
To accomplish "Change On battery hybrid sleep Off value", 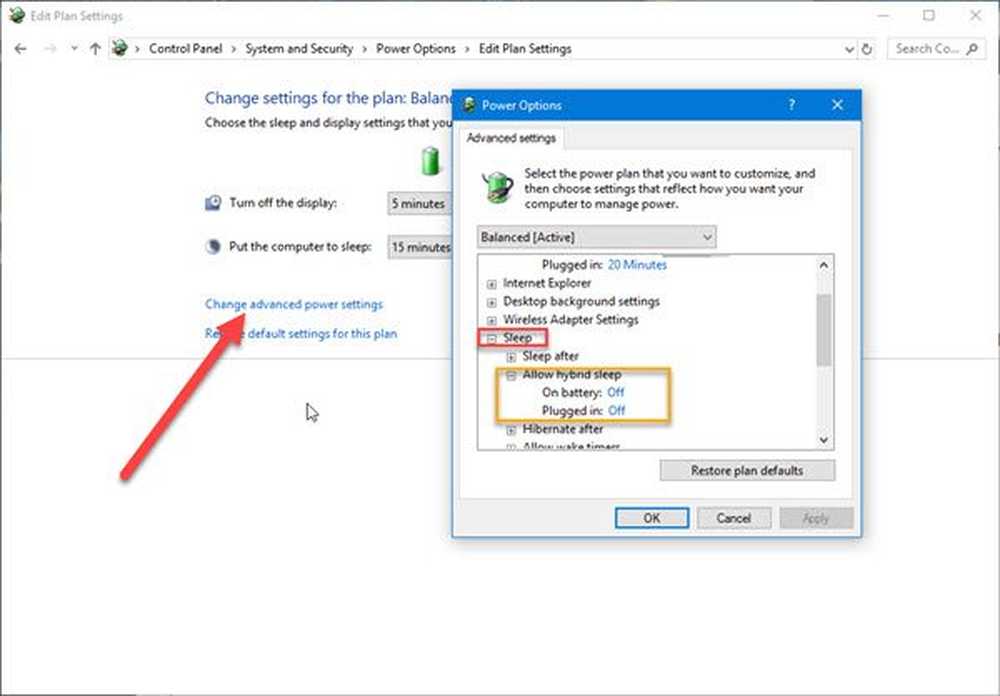I will 615,392.
